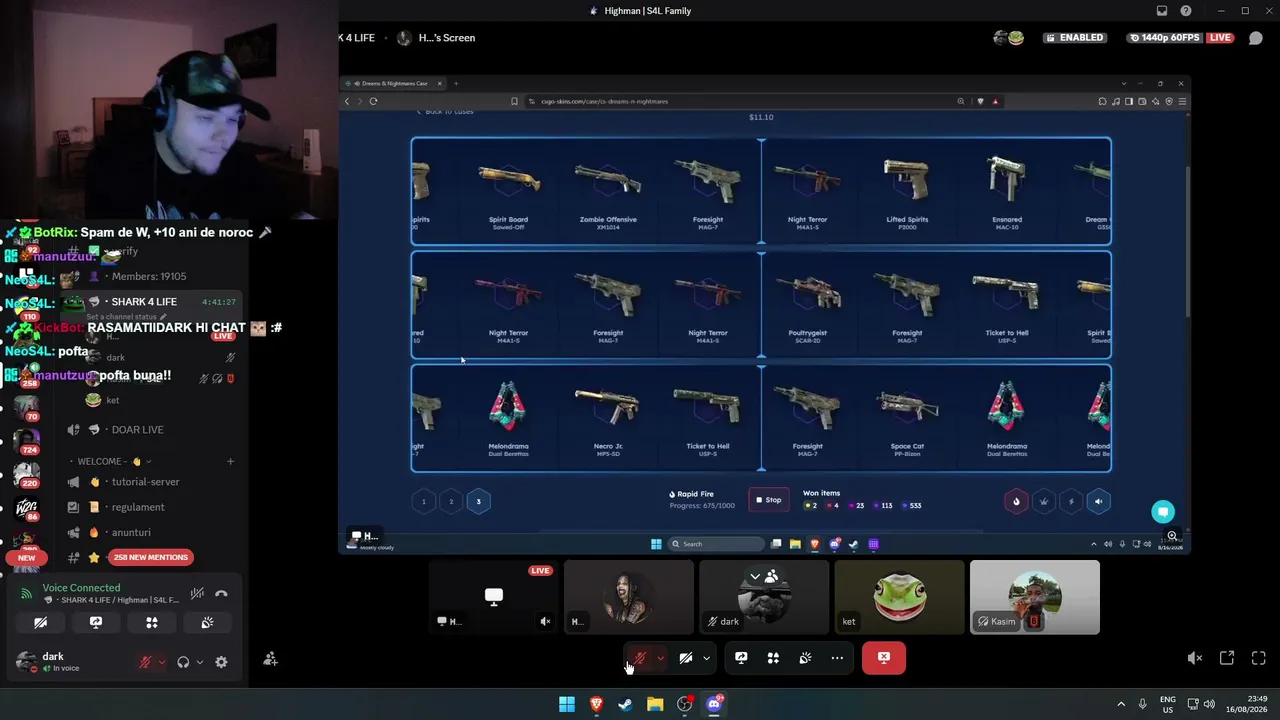1280x720 pixels.
Task: Share screen from the voice panel
Action: [x=96, y=622]
